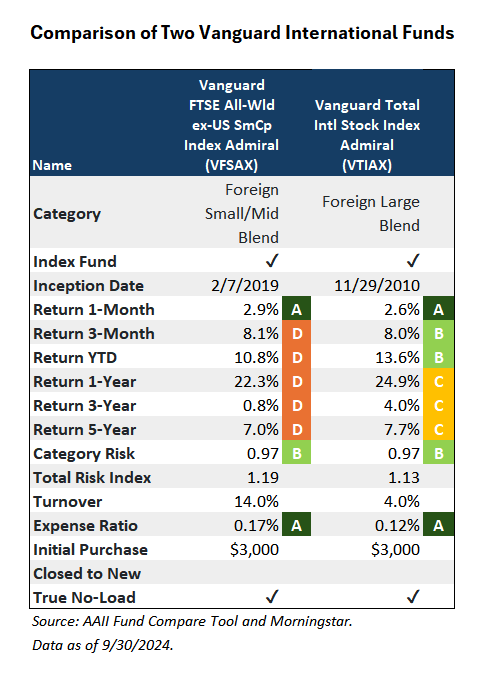
Task: Click the VTIAX Index Fund checkmark
Action: tap(413, 261)
